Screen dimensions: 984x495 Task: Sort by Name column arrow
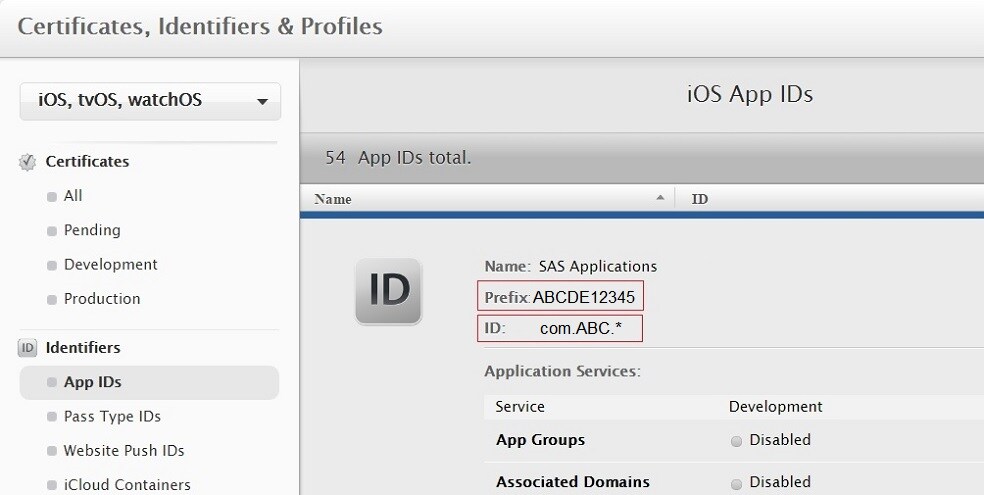[x=659, y=198]
